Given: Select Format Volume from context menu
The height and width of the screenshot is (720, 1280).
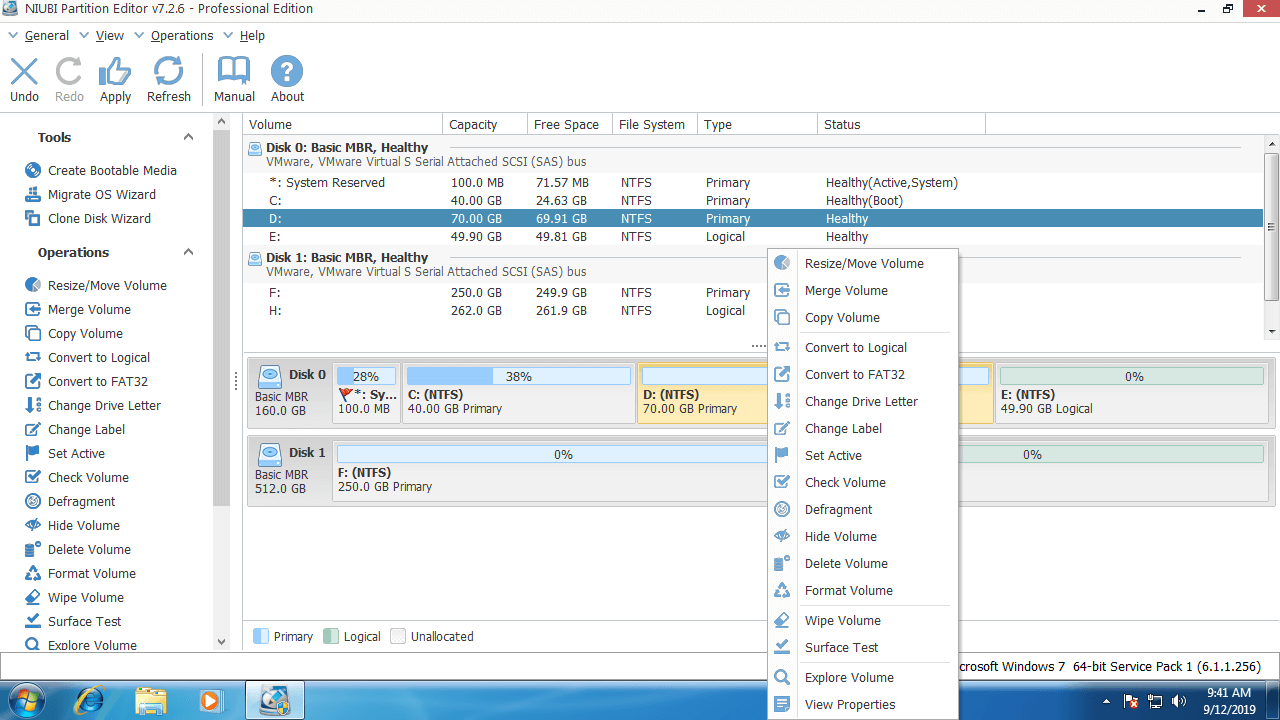Looking at the screenshot, I should pos(848,591).
